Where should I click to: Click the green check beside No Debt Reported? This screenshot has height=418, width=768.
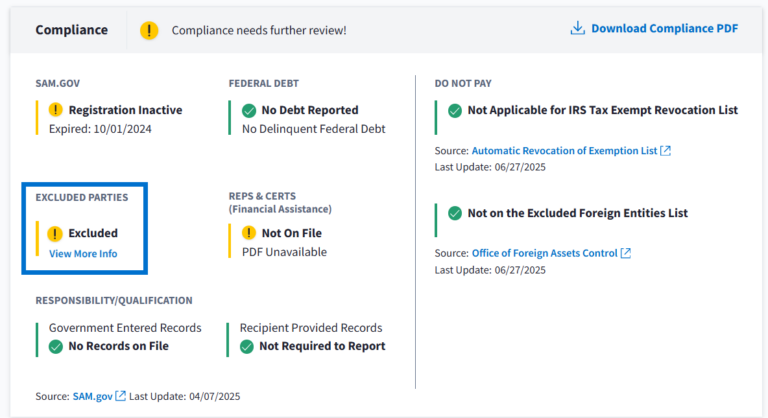249,110
